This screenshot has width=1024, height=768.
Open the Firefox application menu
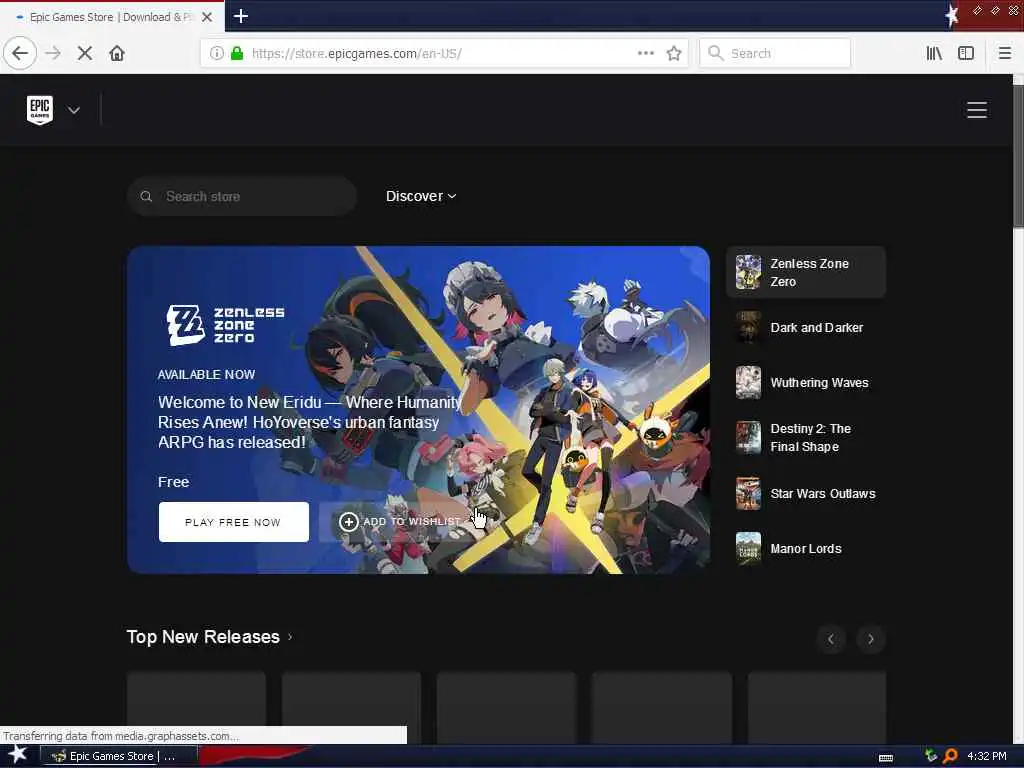(x=1004, y=53)
